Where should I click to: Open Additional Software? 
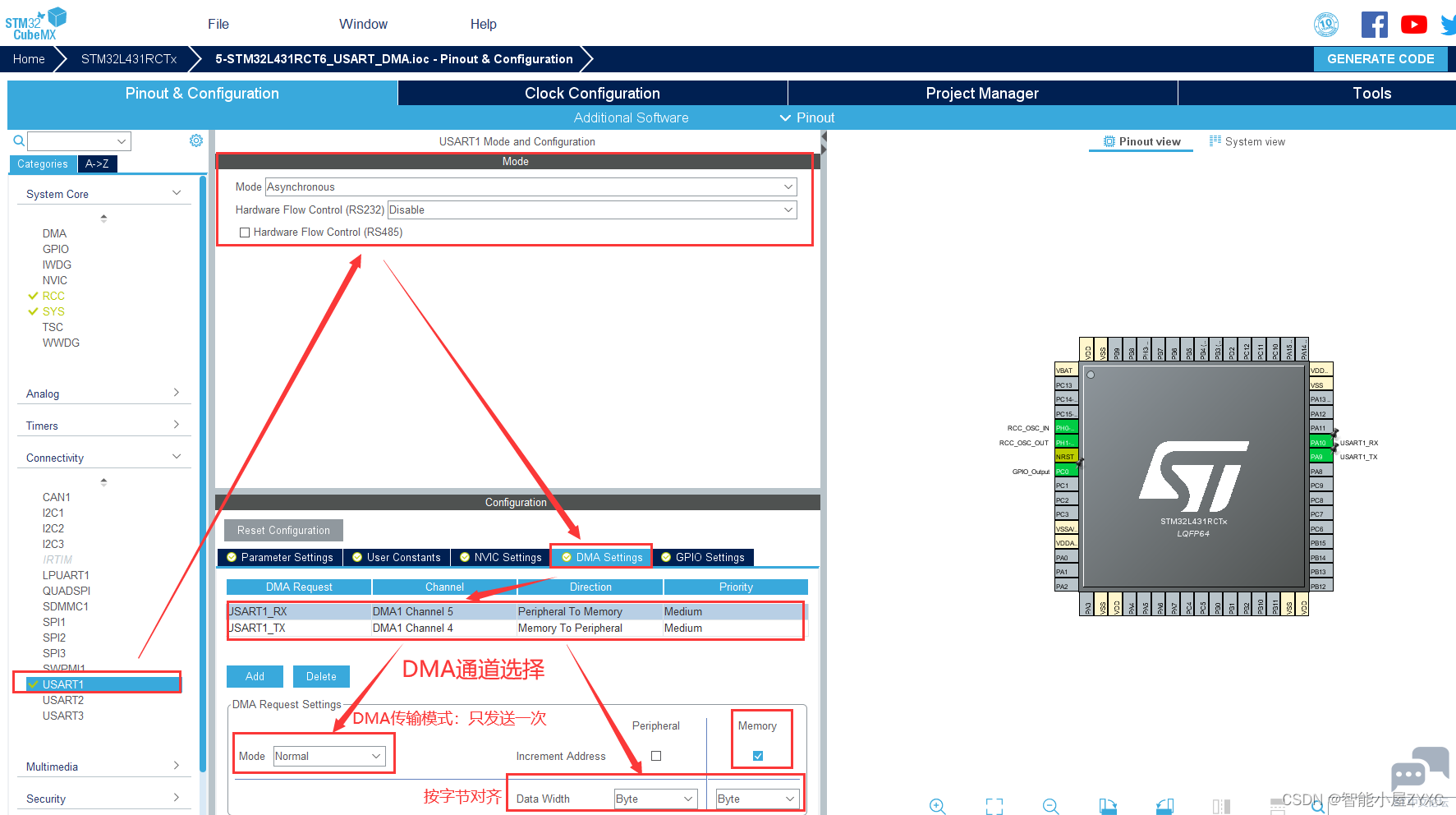pos(631,117)
